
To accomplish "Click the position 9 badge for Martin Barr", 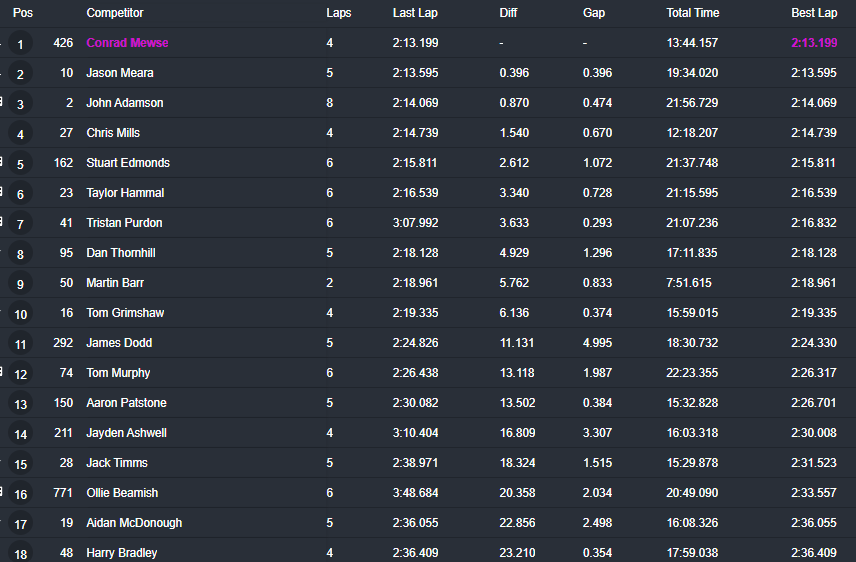I will [x=20, y=284].
